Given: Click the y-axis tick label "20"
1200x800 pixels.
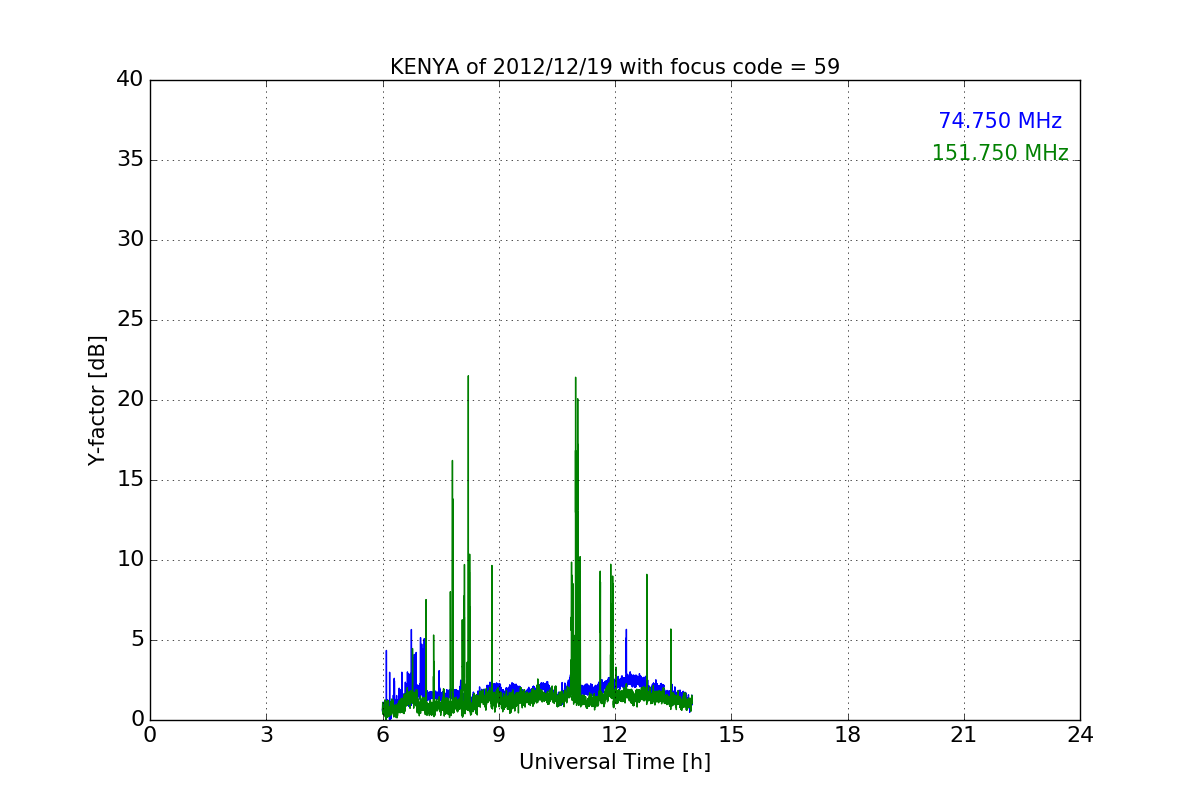Looking at the screenshot, I should 130,400.
